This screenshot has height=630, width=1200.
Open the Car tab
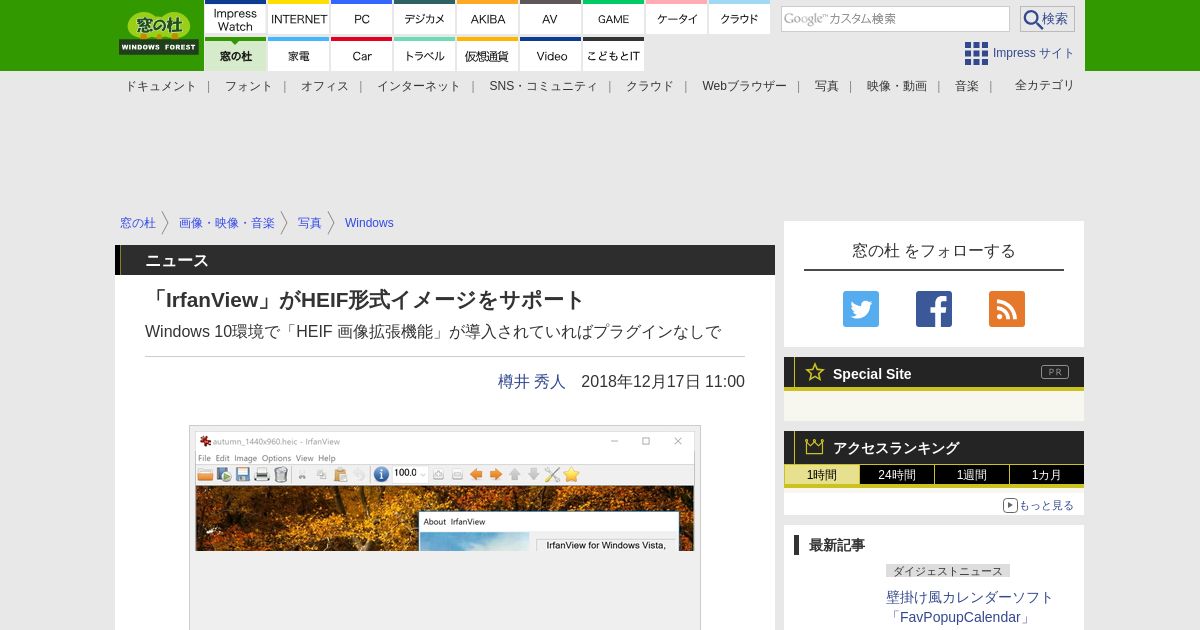click(362, 55)
